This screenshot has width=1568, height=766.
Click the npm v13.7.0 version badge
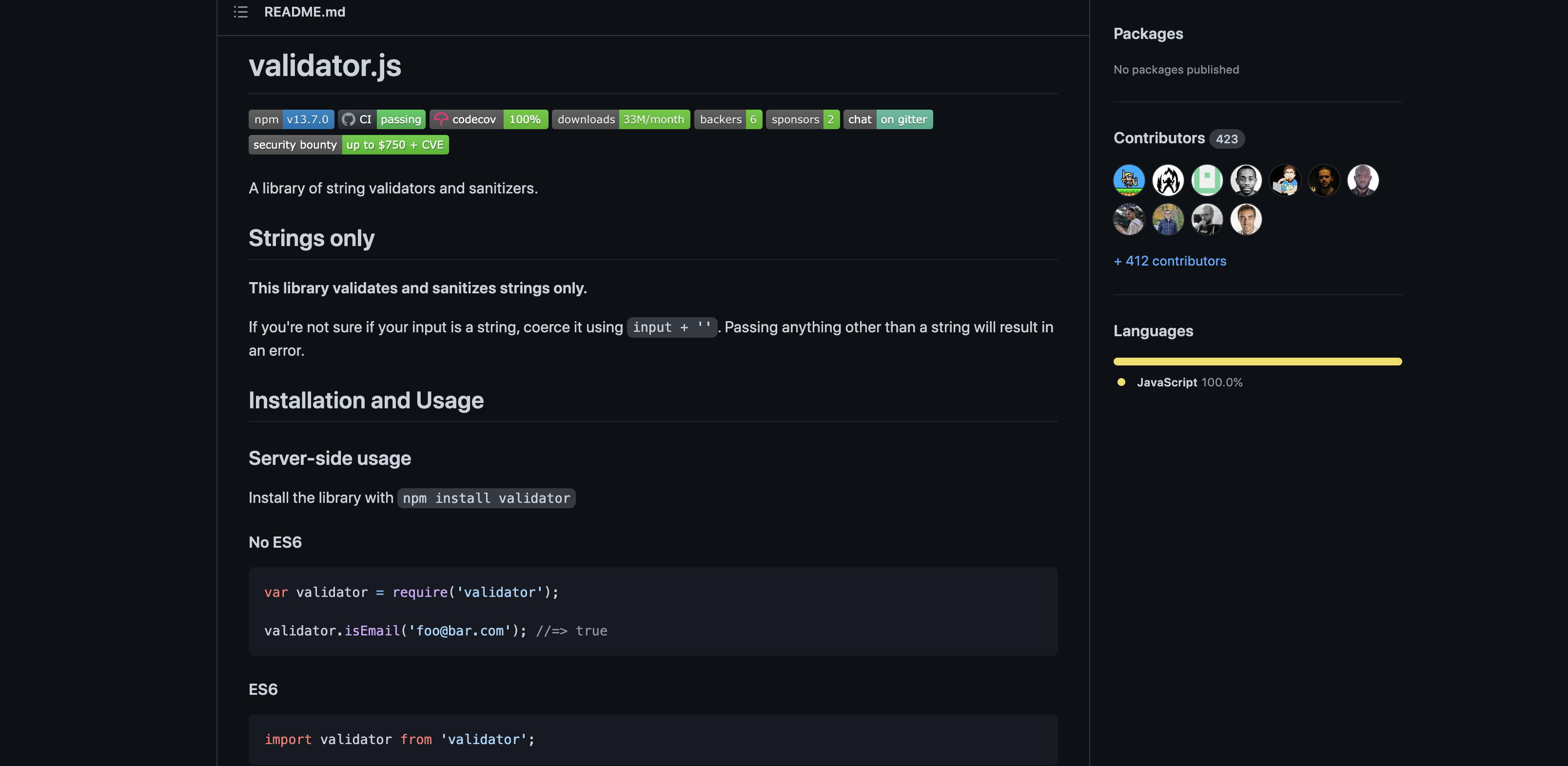[x=292, y=119]
